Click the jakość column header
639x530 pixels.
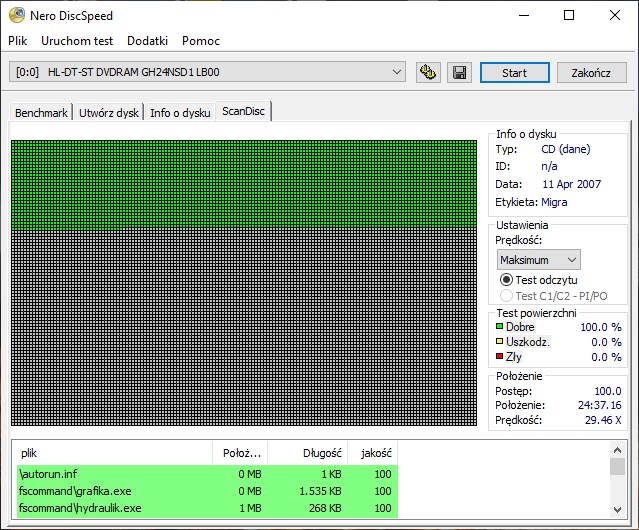[377, 453]
